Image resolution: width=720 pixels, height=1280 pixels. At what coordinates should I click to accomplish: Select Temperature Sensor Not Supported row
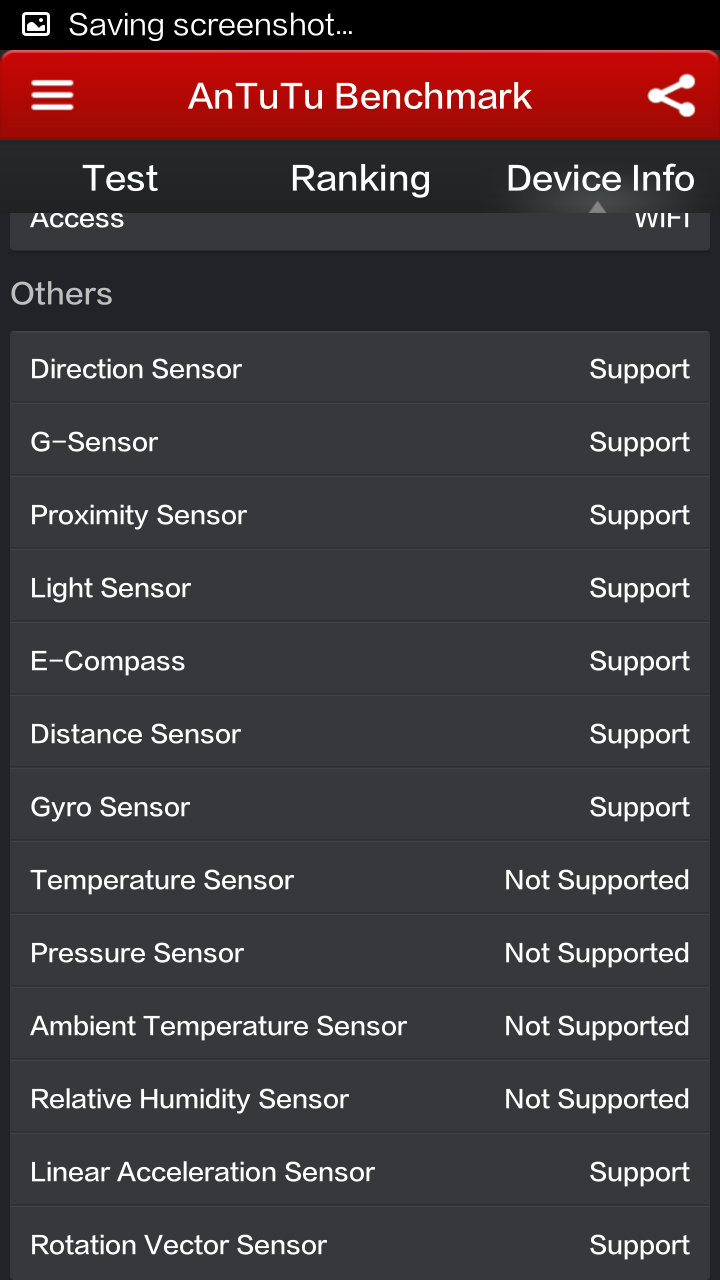tap(360, 879)
